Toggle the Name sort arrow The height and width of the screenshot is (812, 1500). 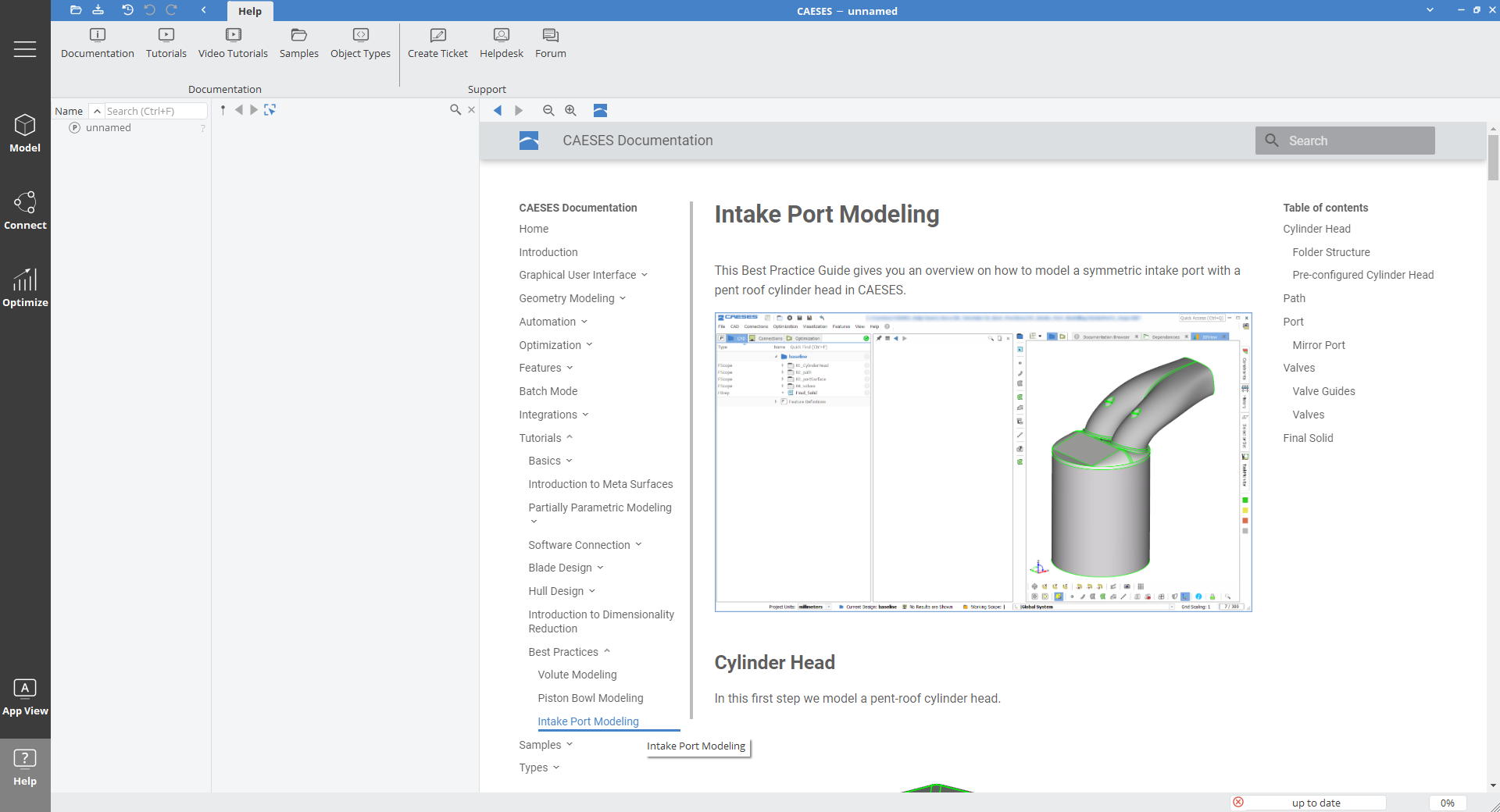[x=97, y=111]
